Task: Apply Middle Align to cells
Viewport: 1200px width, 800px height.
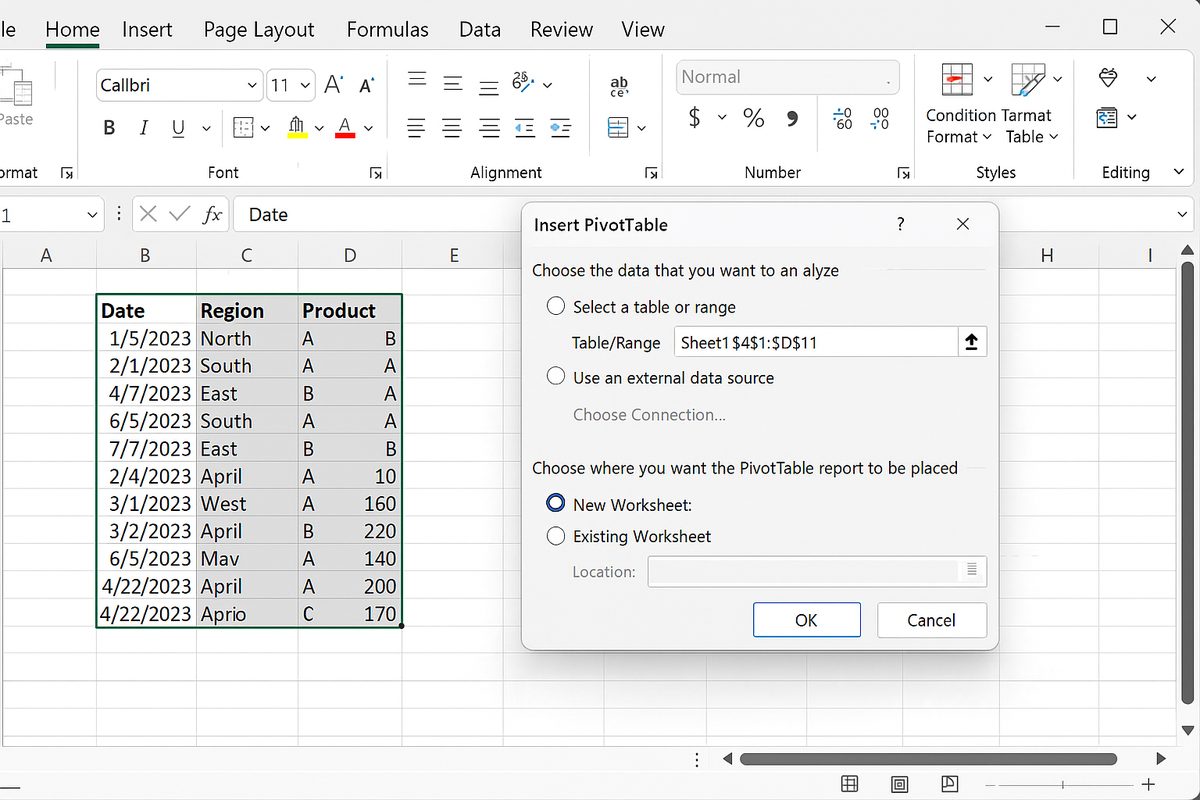Action: [x=453, y=85]
